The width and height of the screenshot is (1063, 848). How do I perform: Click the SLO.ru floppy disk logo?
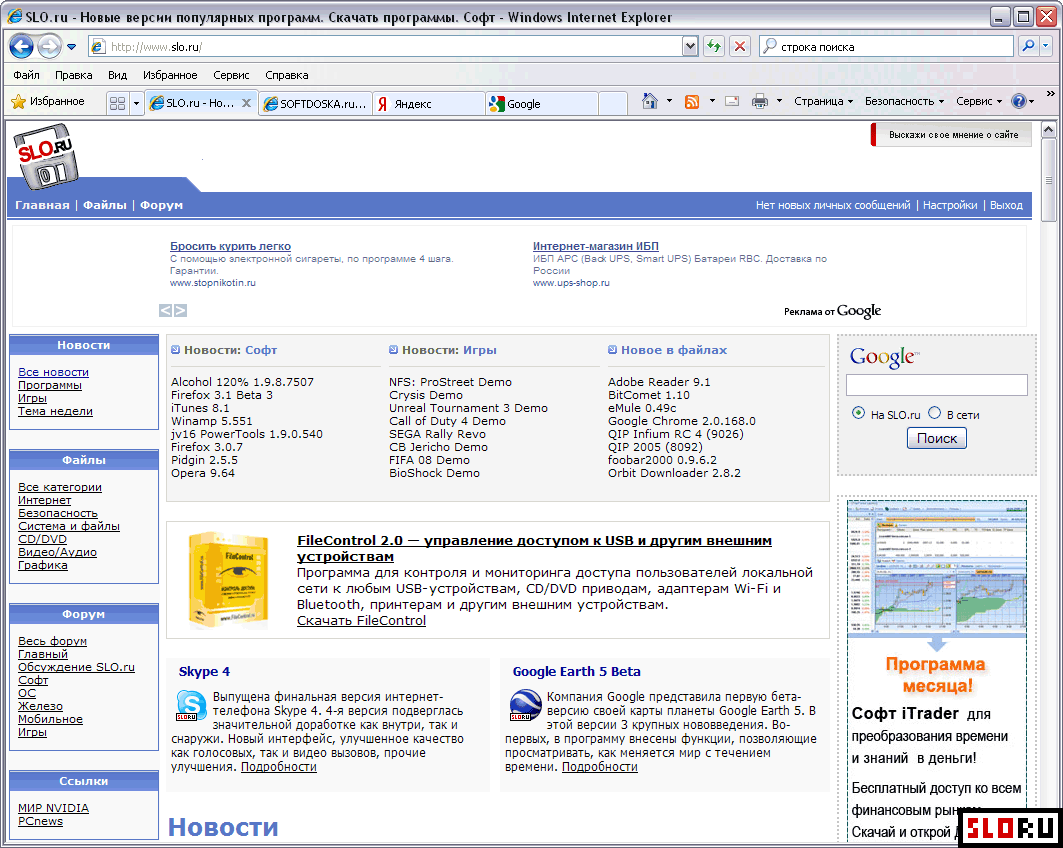coord(46,155)
